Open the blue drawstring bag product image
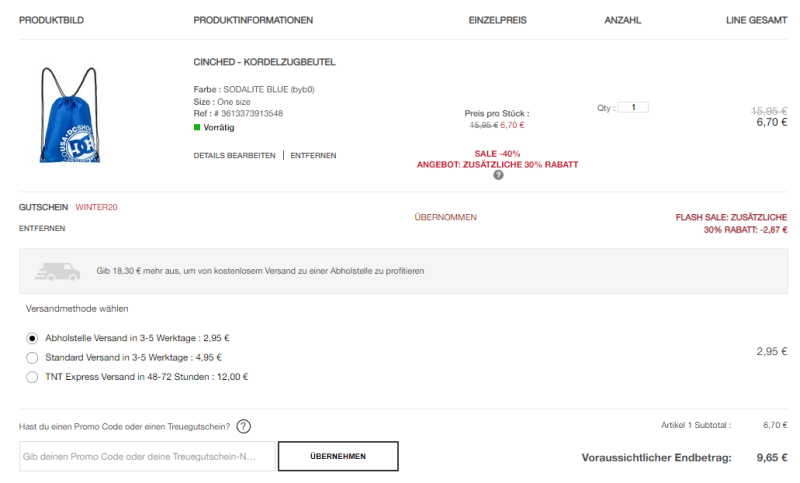Image resolution: width=800 pixels, height=483 pixels. pyautogui.click(x=69, y=115)
